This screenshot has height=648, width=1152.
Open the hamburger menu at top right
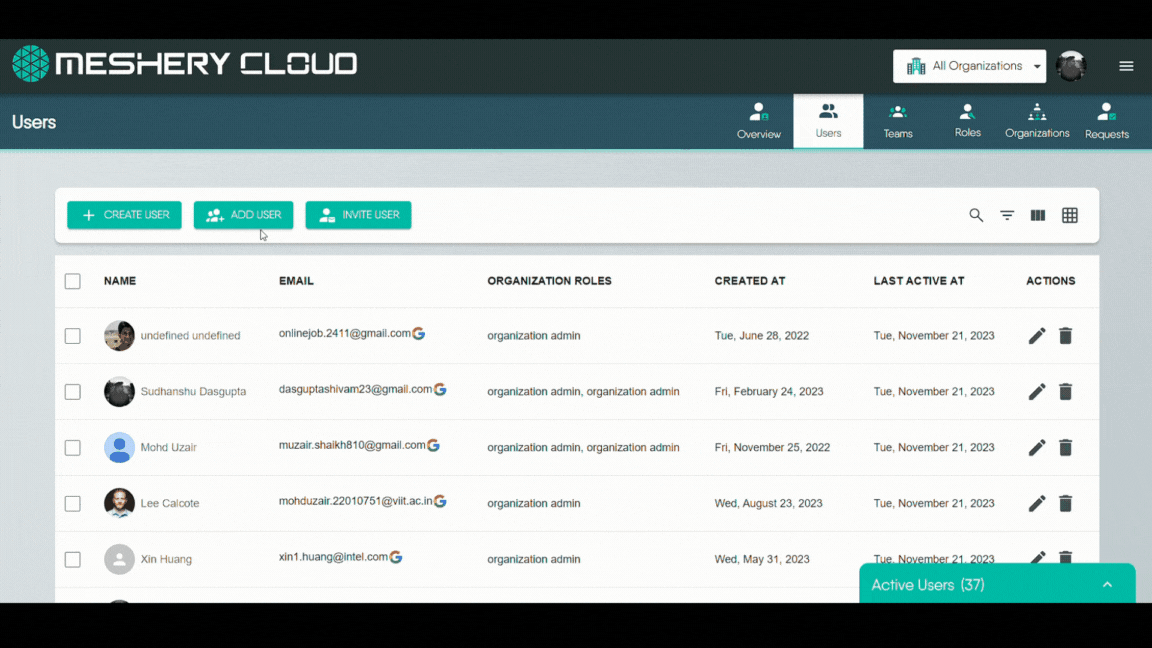pos(1126,65)
